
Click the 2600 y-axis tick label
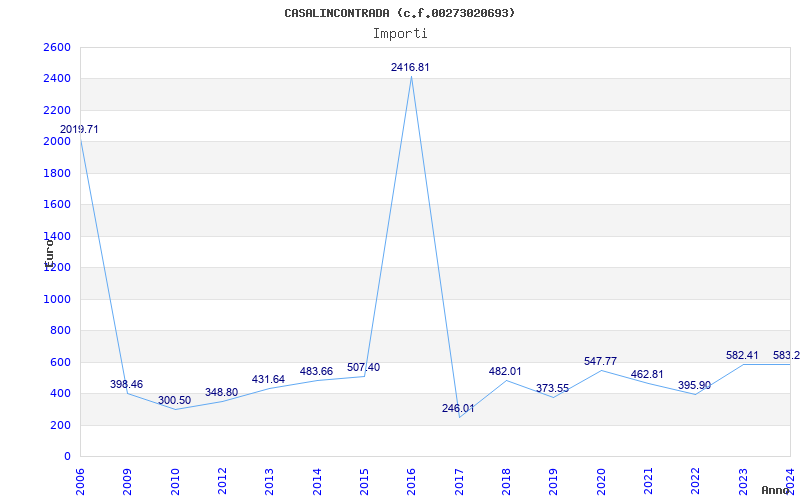pyautogui.click(x=57, y=47)
